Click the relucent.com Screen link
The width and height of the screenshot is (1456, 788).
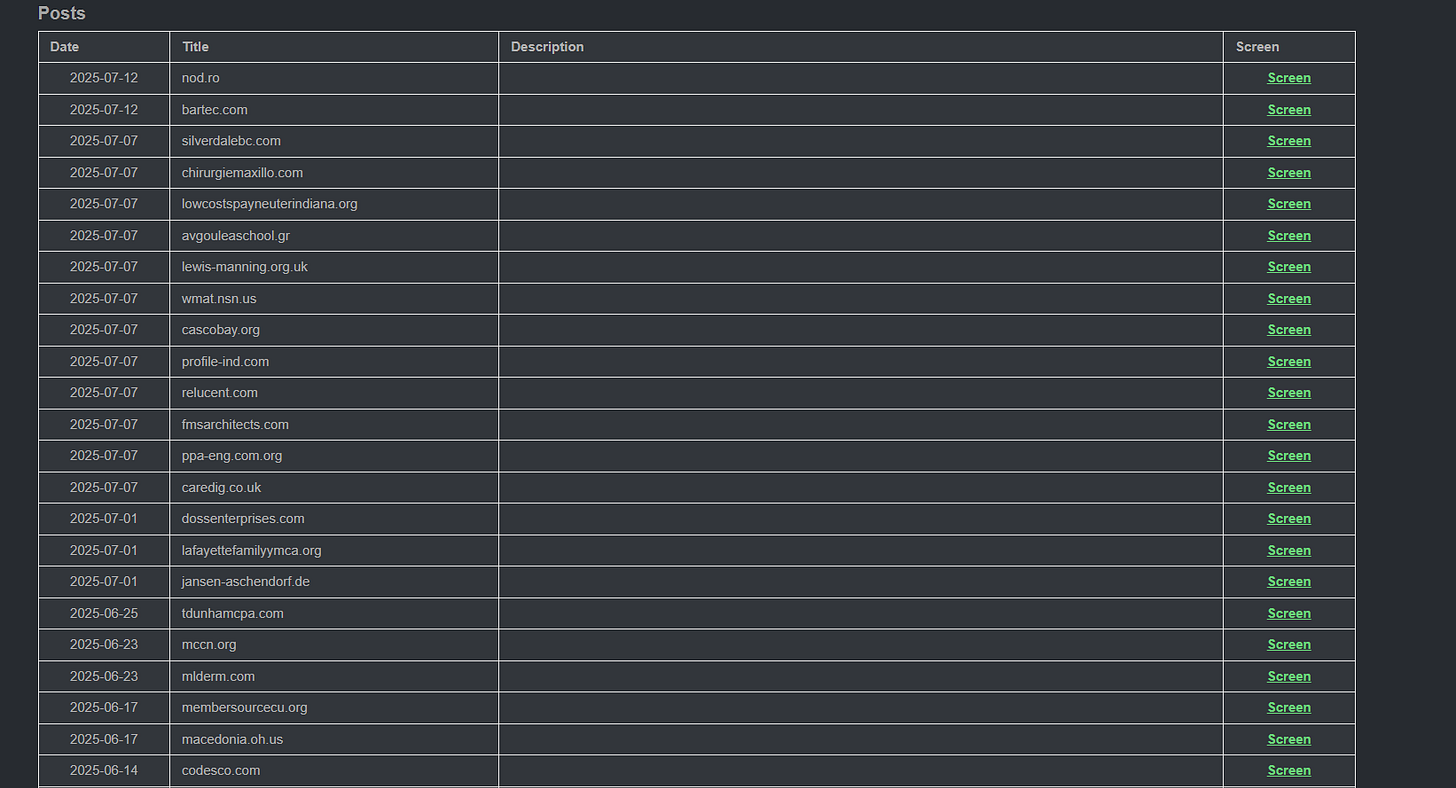[1289, 393]
